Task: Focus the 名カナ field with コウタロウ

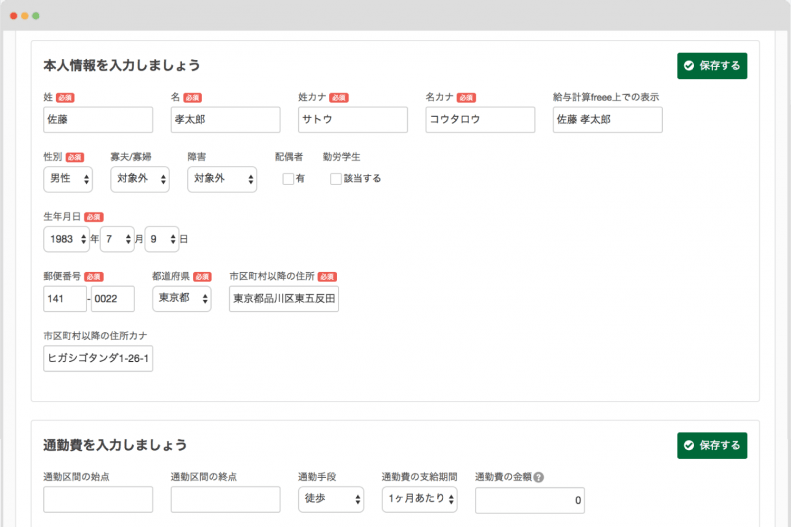Action: point(480,120)
